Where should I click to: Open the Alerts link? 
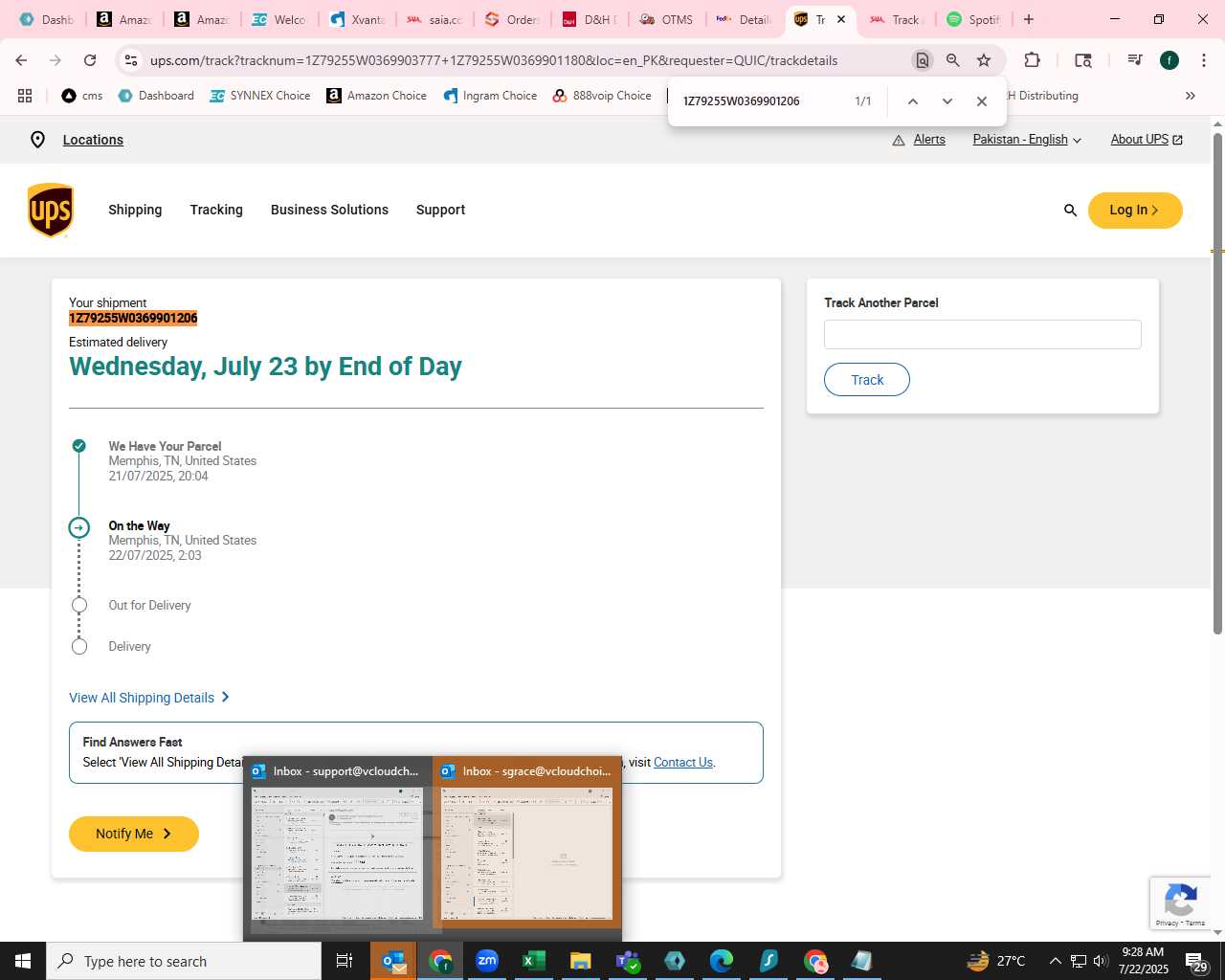click(x=929, y=140)
